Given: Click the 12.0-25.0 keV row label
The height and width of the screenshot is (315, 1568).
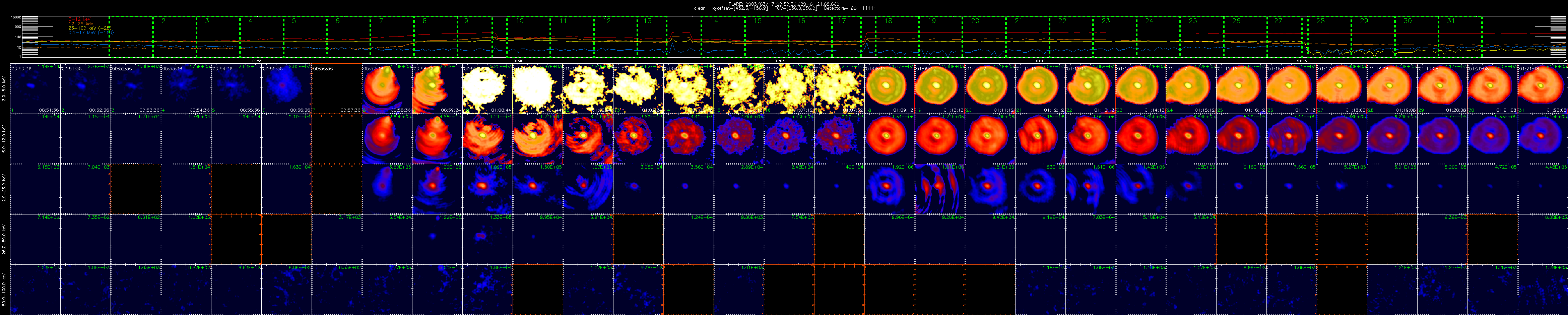Looking at the screenshot, I should point(4,189).
